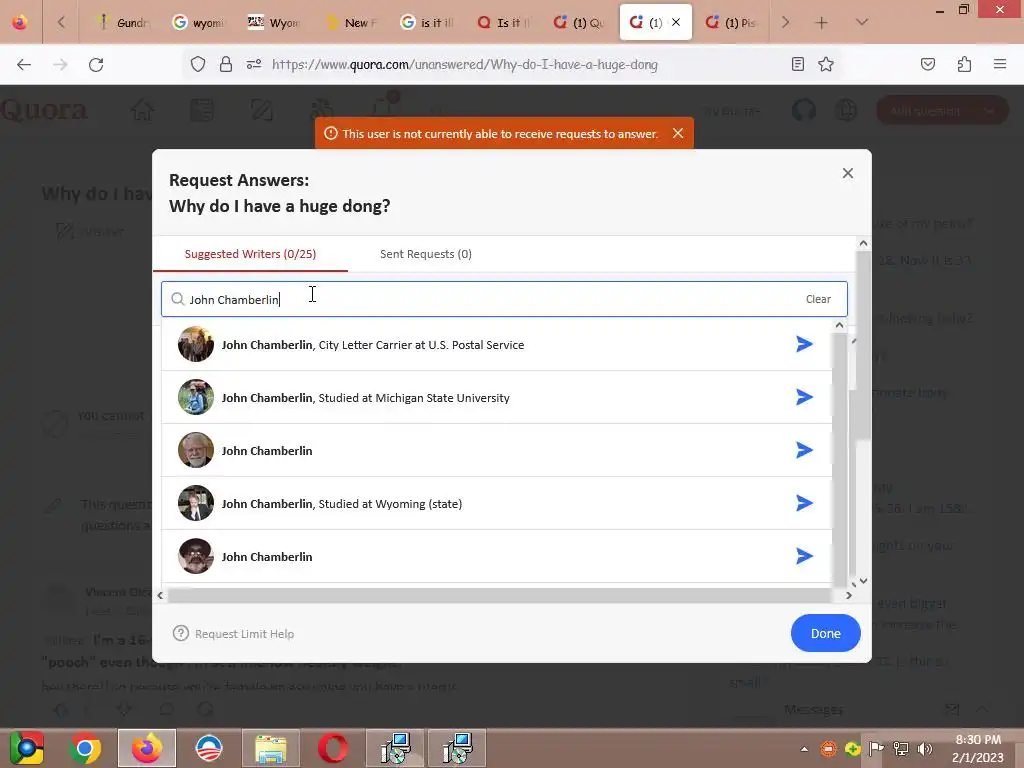Click the results list scroll-up arrow
Screen dimensions: 1024x768
point(839,325)
